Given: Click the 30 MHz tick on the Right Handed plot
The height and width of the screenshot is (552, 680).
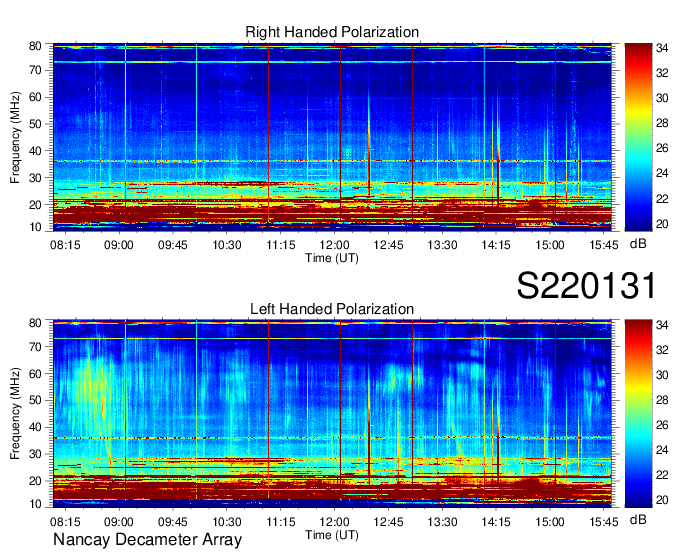Looking at the screenshot, I should coord(36,178).
